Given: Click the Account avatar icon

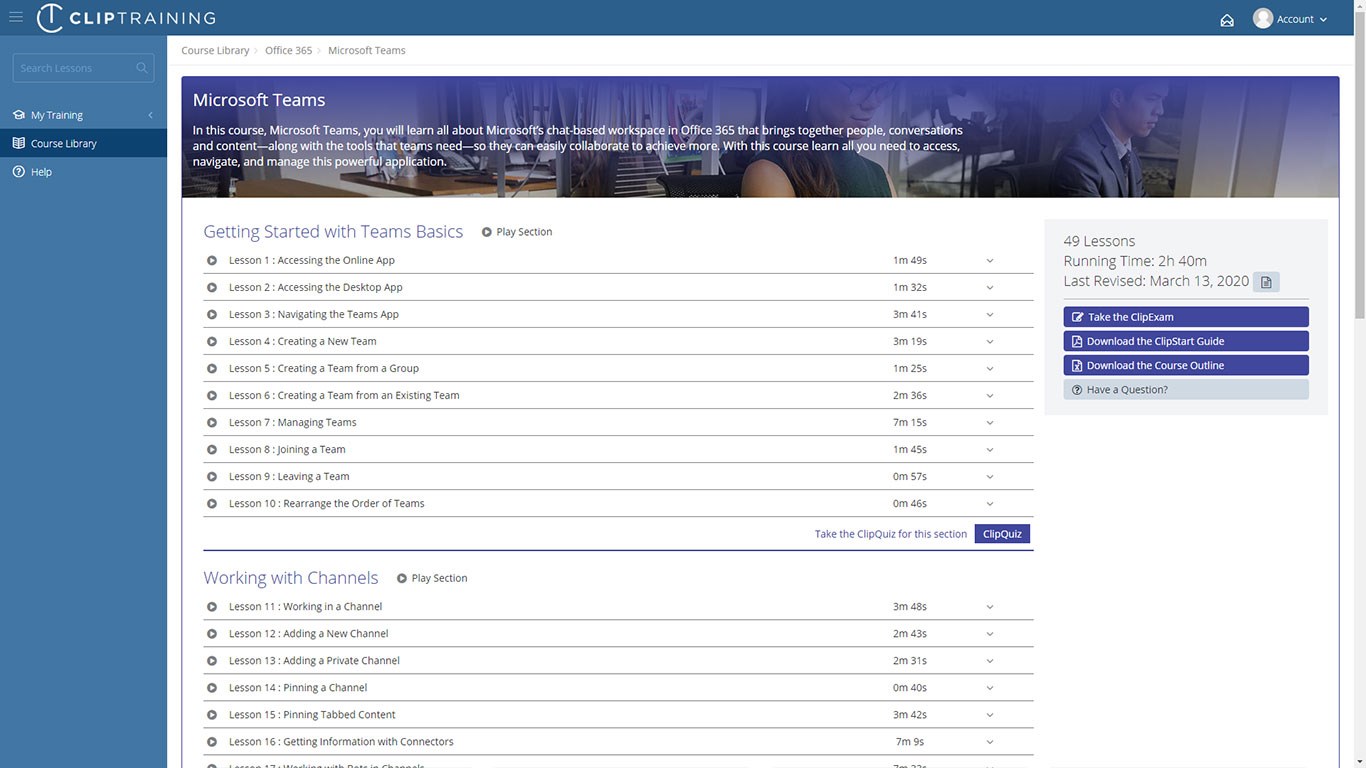Looking at the screenshot, I should (x=1263, y=18).
